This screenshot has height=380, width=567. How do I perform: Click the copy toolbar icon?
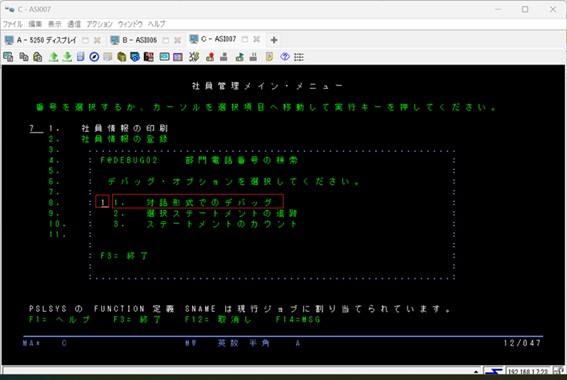click(x=24, y=57)
